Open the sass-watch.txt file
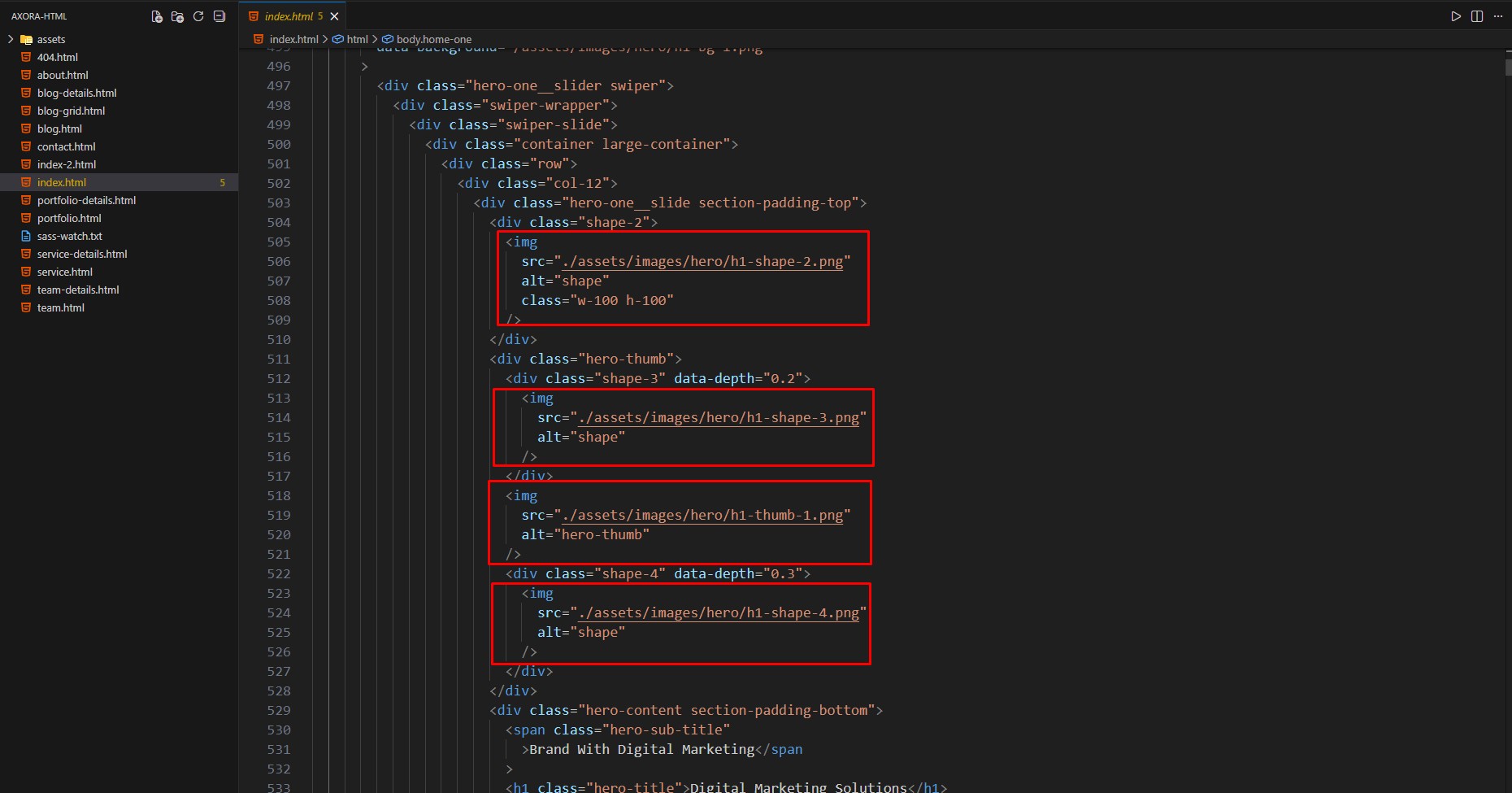The width and height of the screenshot is (1512, 793). (69, 236)
